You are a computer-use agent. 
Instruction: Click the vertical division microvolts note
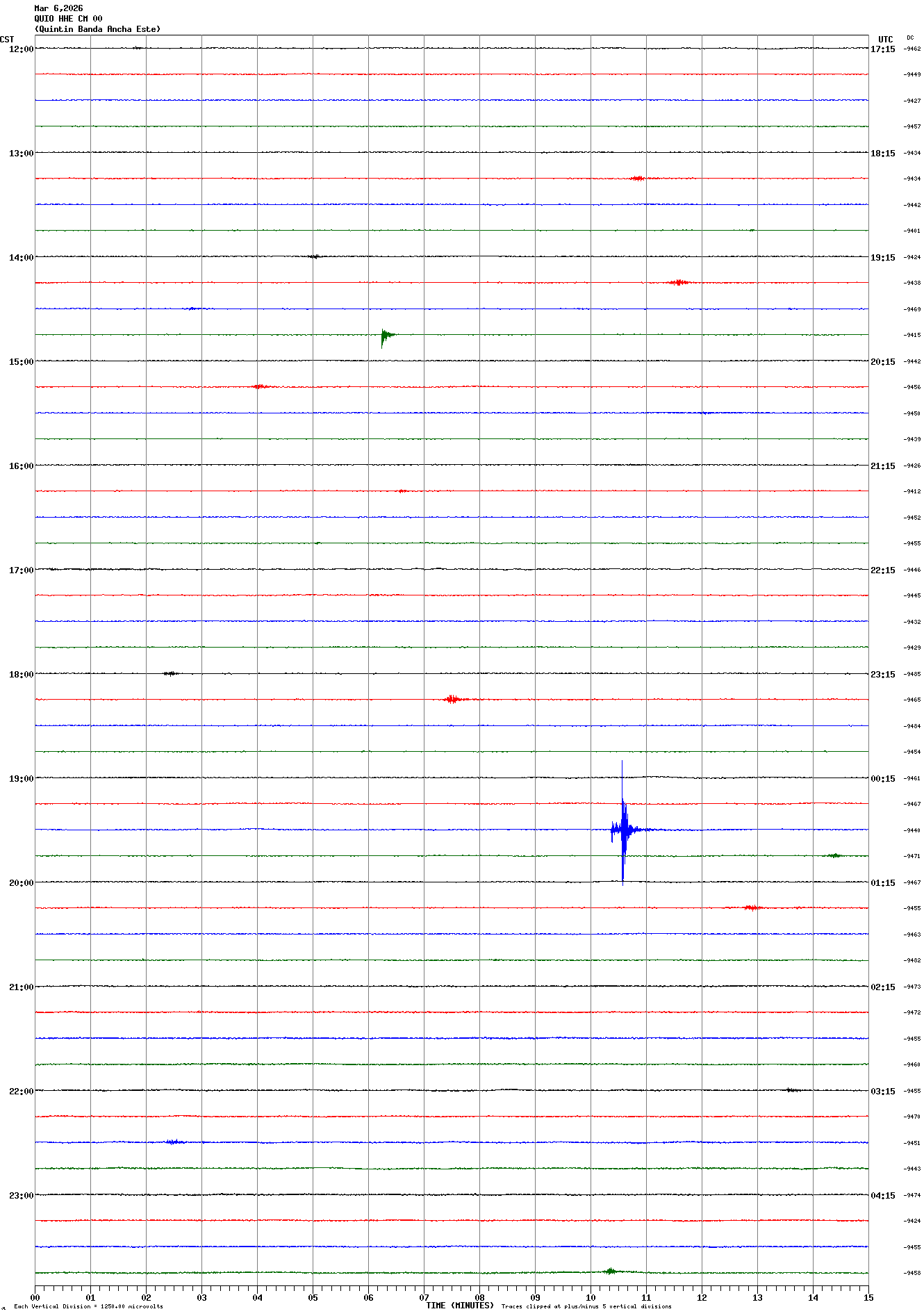click(88, 1306)
